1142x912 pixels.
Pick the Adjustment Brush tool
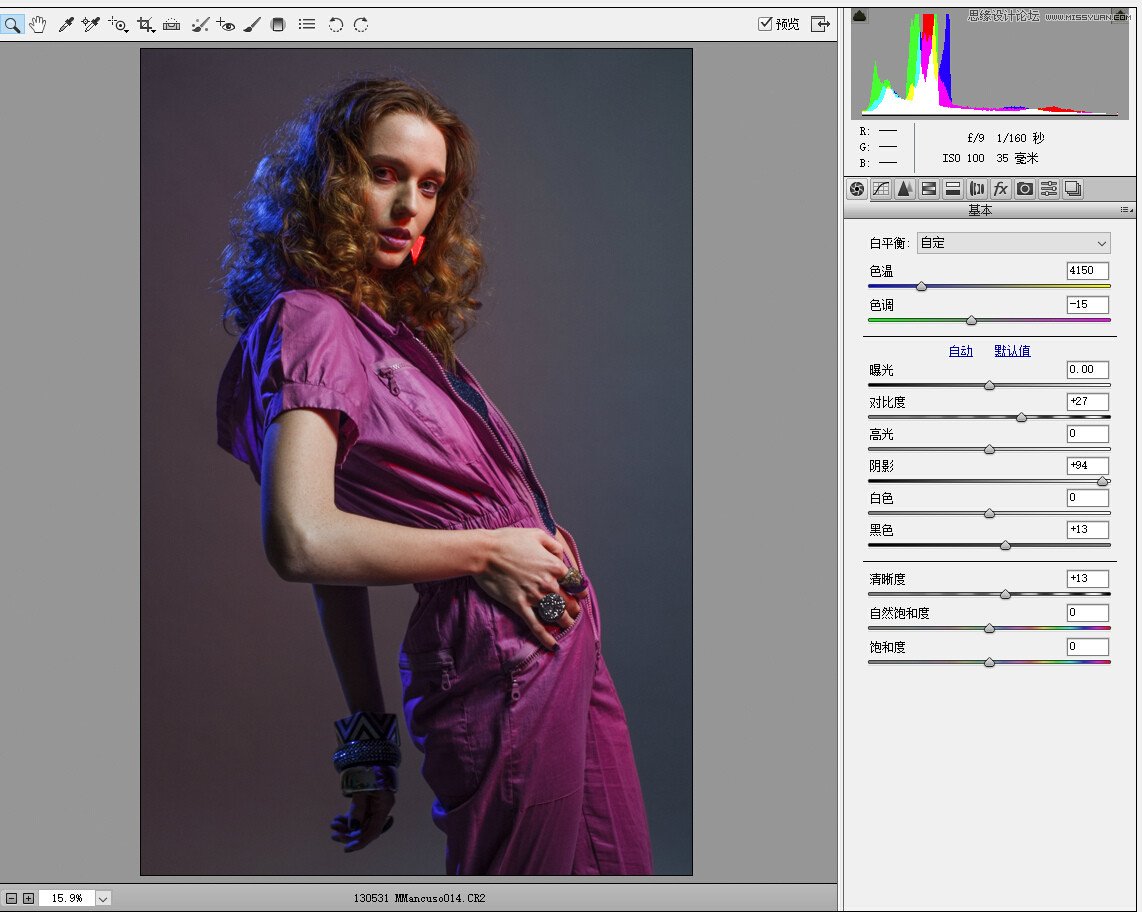point(252,24)
